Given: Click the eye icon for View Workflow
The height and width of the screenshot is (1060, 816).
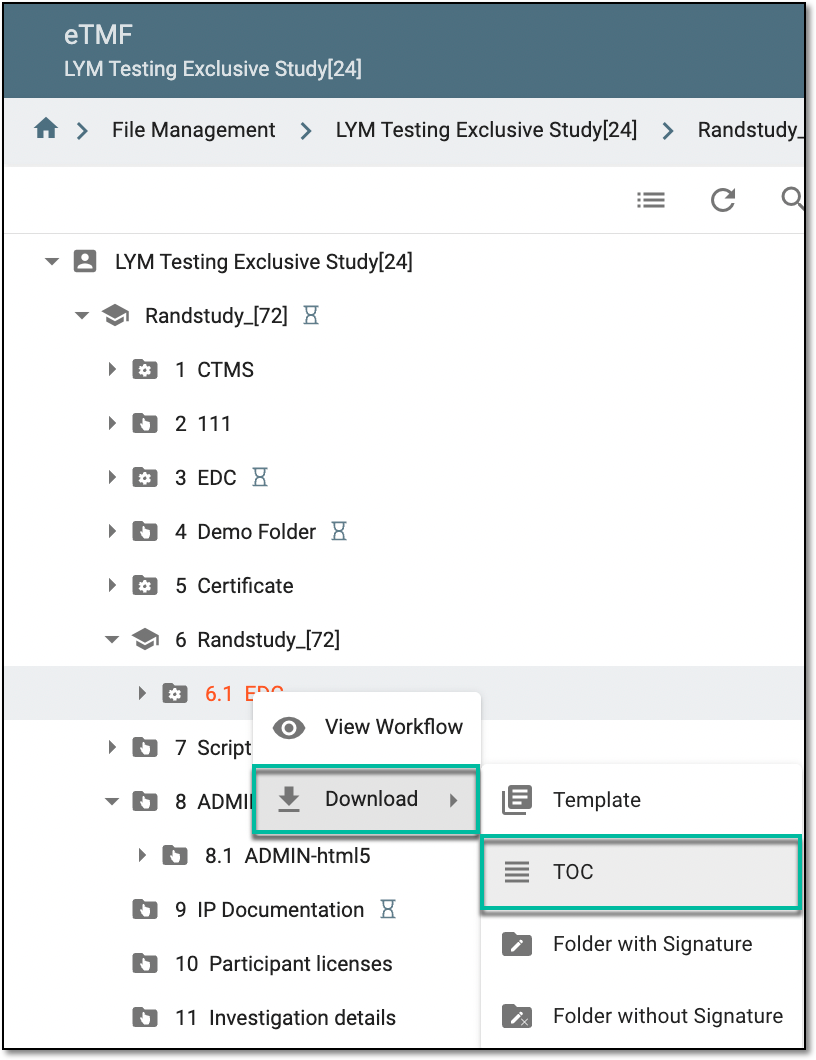Looking at the screenshot, I should (289, 728).
